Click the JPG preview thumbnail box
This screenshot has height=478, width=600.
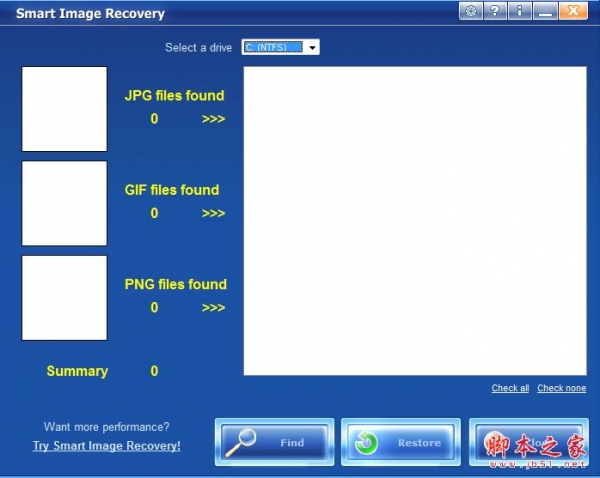coord(64,109)
